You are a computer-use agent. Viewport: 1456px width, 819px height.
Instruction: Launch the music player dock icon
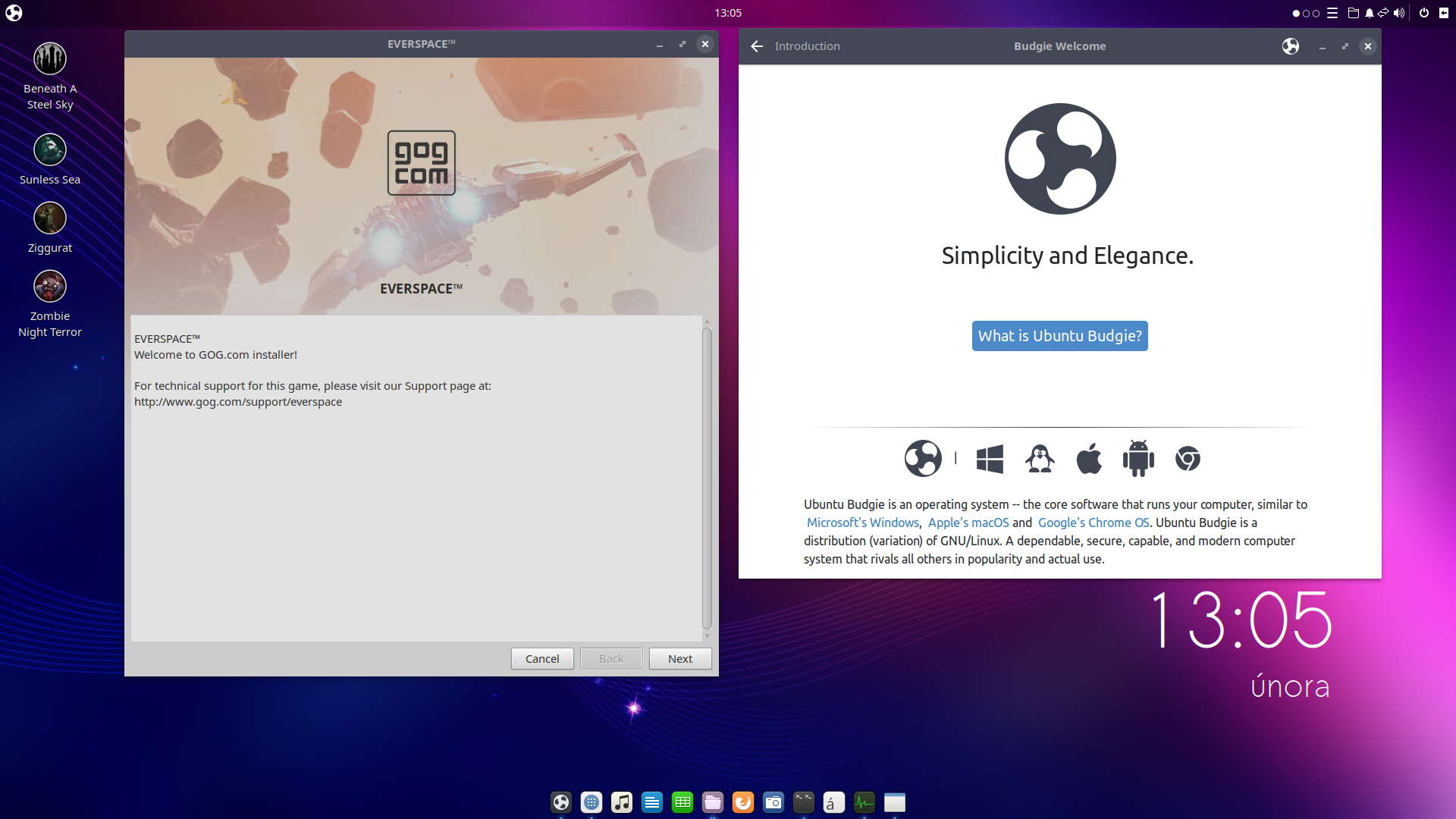pyautogui.click(x=622, y=802)
